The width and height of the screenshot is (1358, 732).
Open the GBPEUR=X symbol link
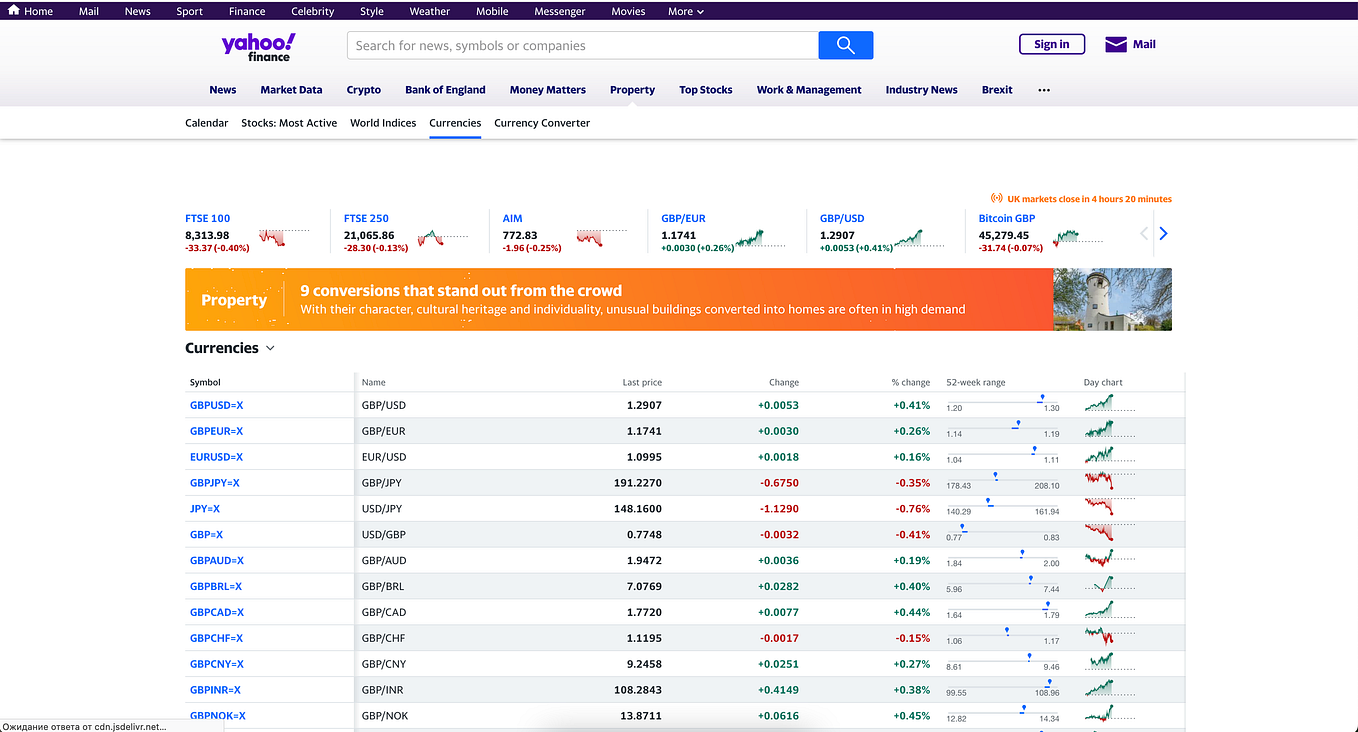(216, 431)
